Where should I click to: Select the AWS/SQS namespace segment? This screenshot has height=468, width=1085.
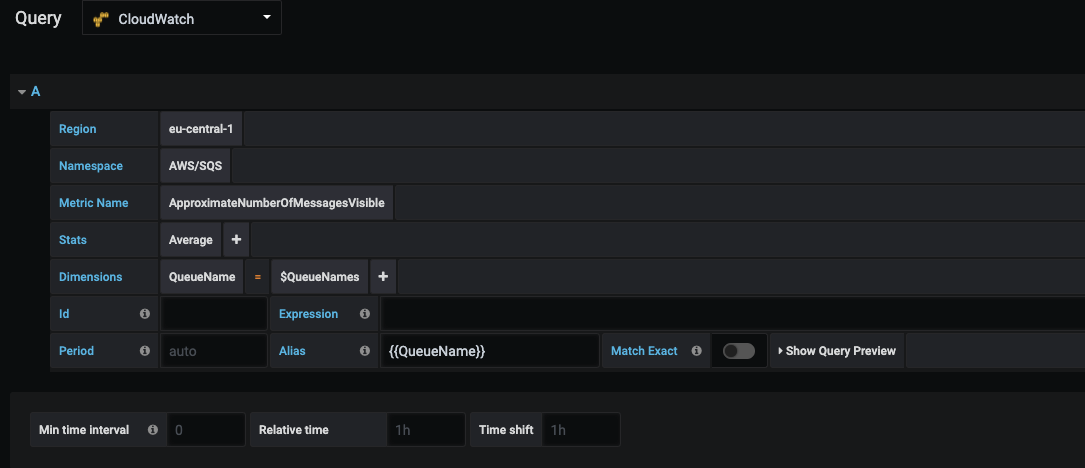[x=195, y=165]
